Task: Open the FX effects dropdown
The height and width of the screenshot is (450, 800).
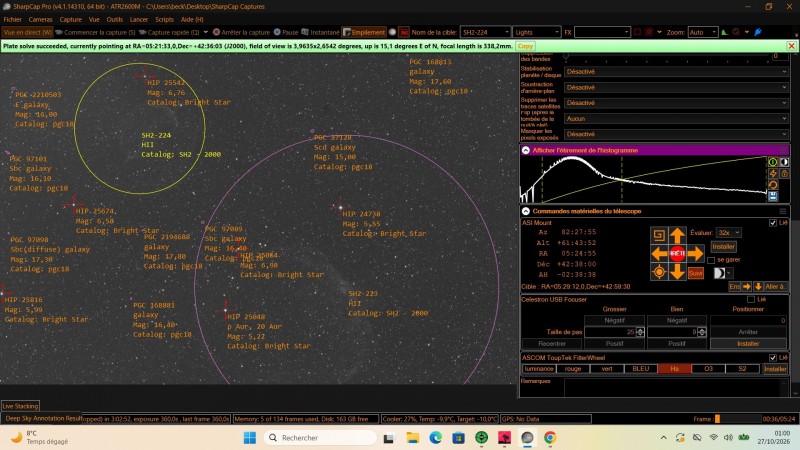Action: pos(602,32)
